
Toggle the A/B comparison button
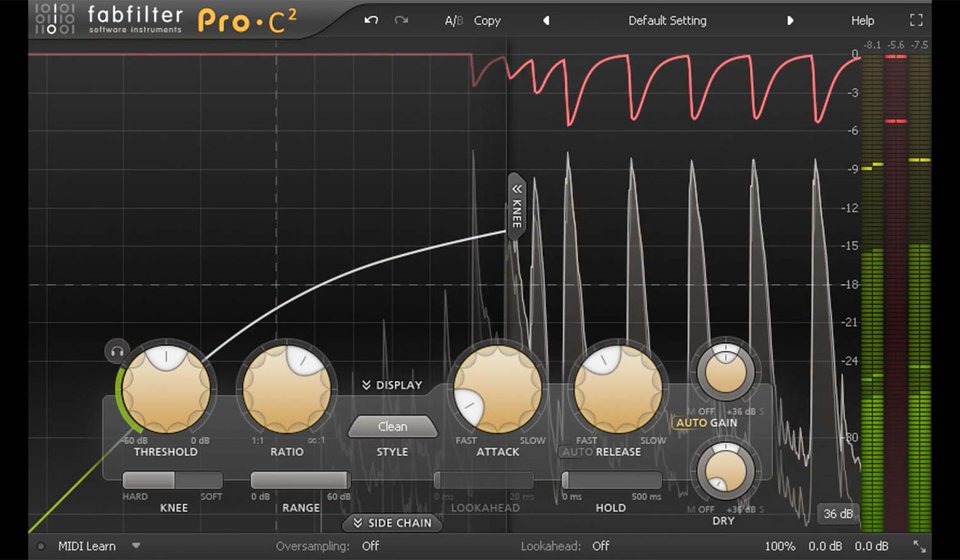point(454,21)
